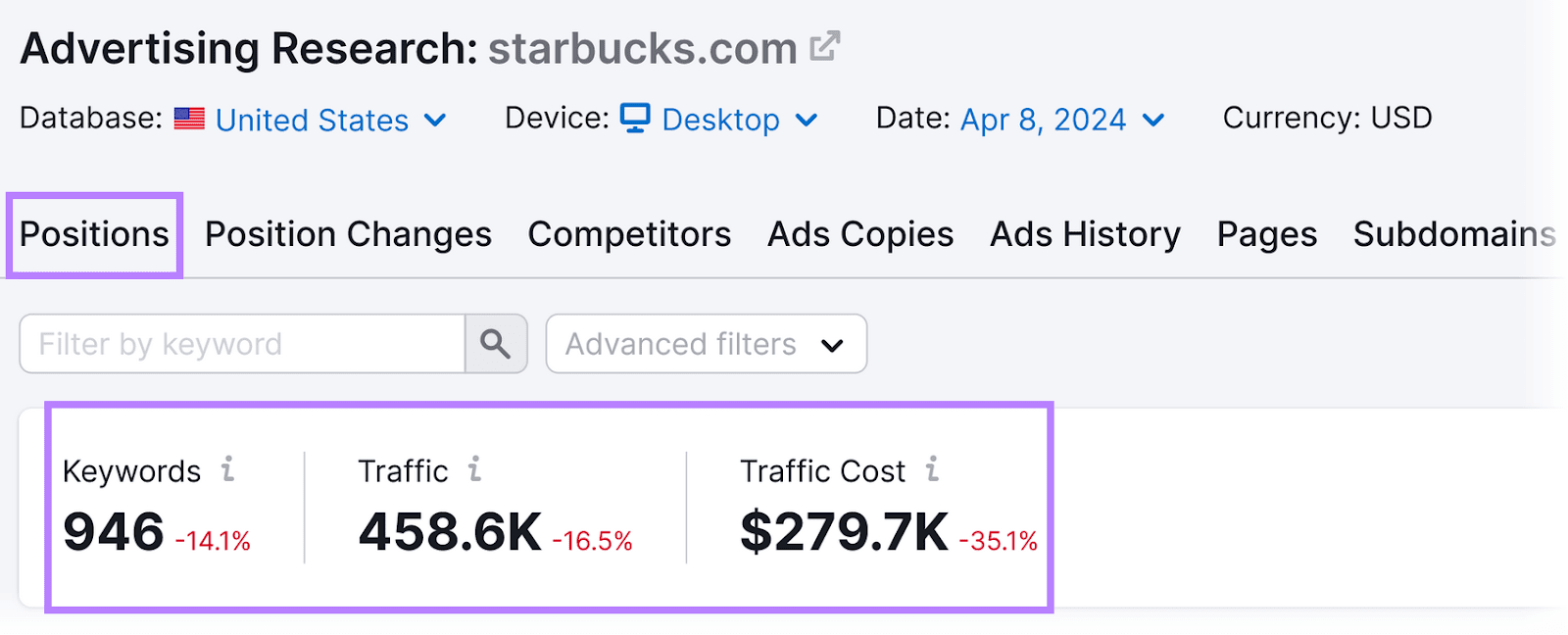Open starbucks.com external link icon
The height and width of the screenshot is (635, 1568).
pyautogui.click(x=825, y=46)
